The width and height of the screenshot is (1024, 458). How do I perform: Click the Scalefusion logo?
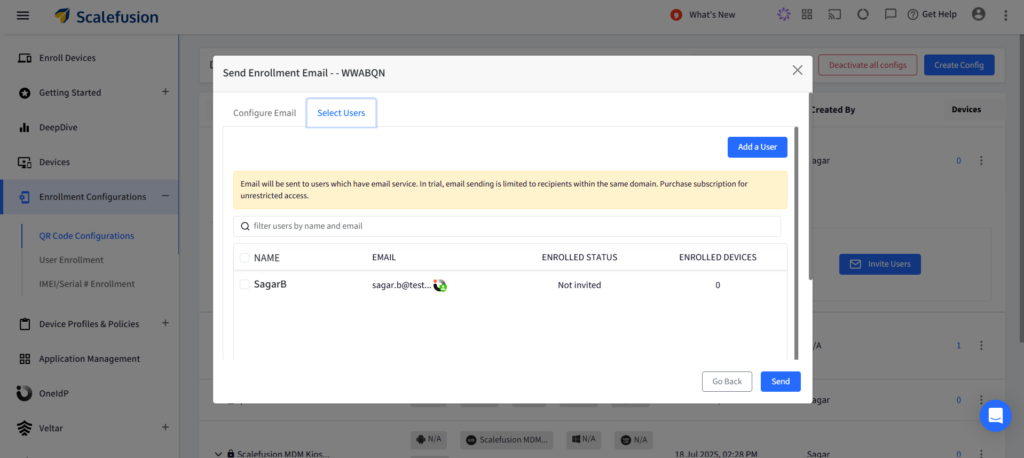point(106,16)
